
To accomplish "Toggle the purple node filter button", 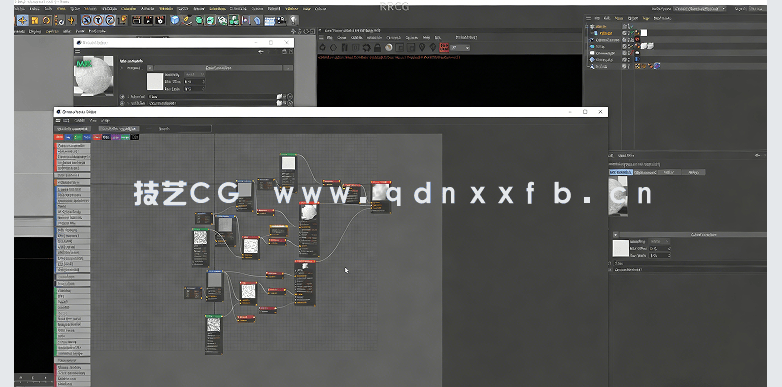I will pyautogui.click(x=116, y=137).
